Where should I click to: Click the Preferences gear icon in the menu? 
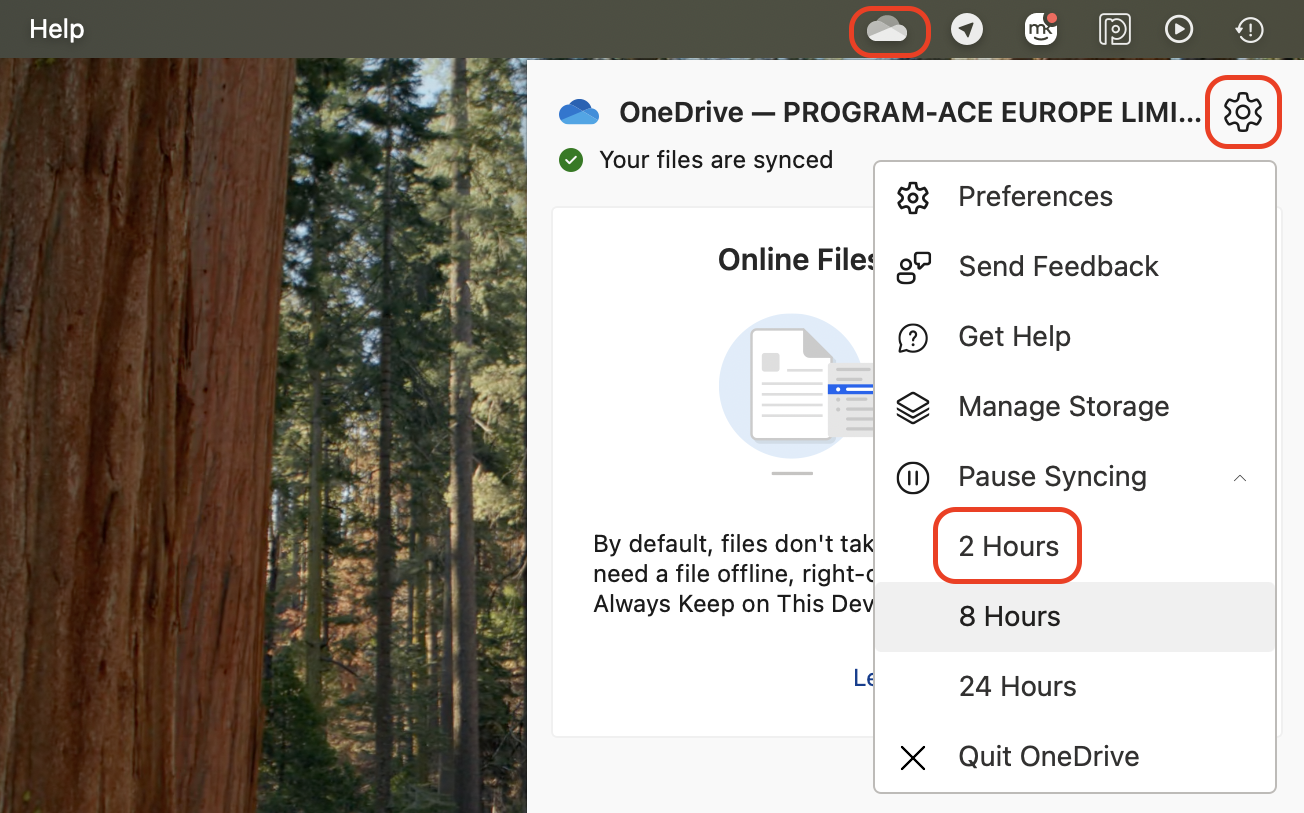pos(913,197)
